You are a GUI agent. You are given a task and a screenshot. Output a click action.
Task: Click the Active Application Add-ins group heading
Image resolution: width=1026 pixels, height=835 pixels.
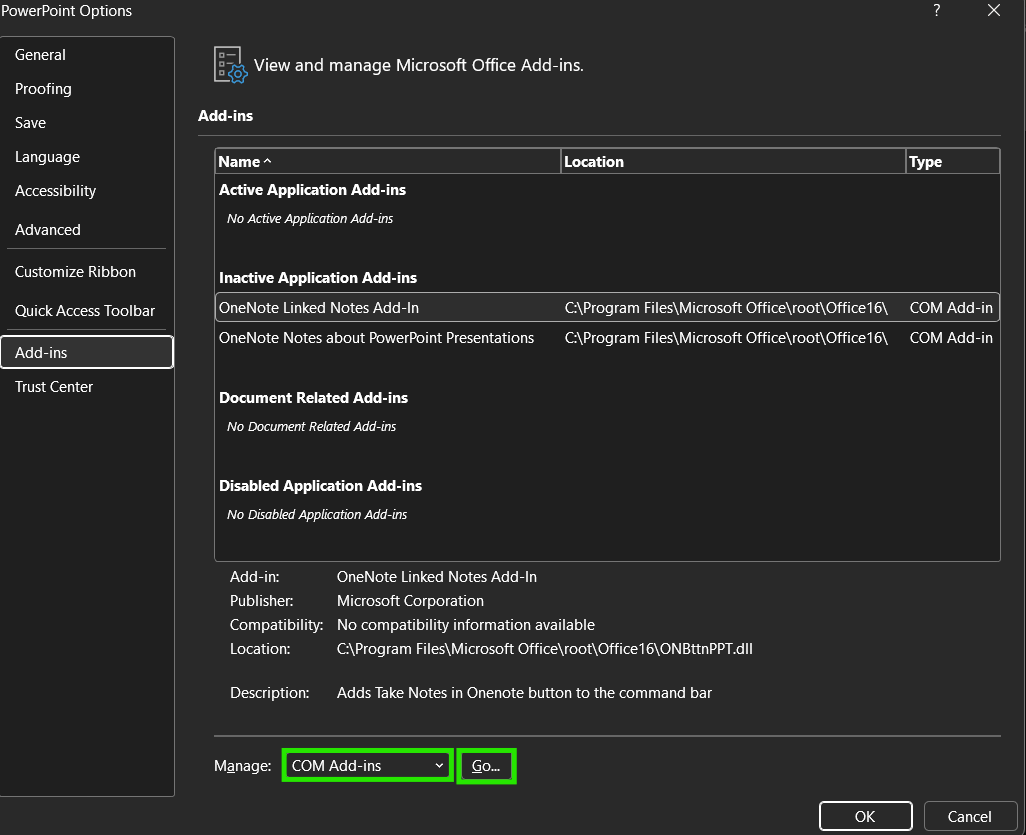312,190
